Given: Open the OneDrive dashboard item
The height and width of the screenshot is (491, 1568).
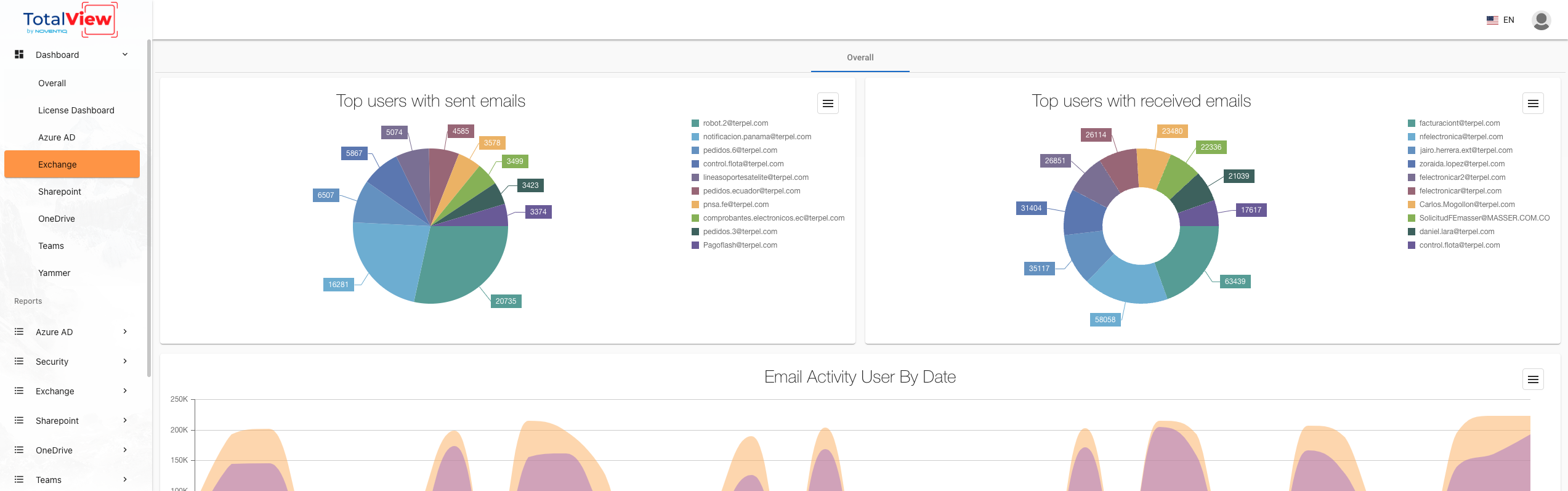Looking at the screenshot, I should tap(57, 219).
